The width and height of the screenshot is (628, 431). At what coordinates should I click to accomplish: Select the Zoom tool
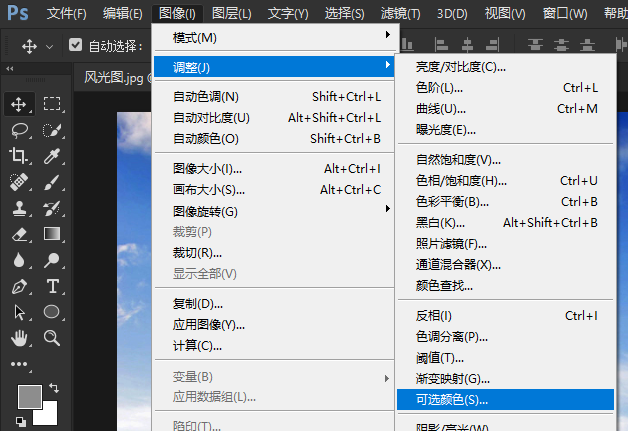pyautogui.click(x=52, y=338)
